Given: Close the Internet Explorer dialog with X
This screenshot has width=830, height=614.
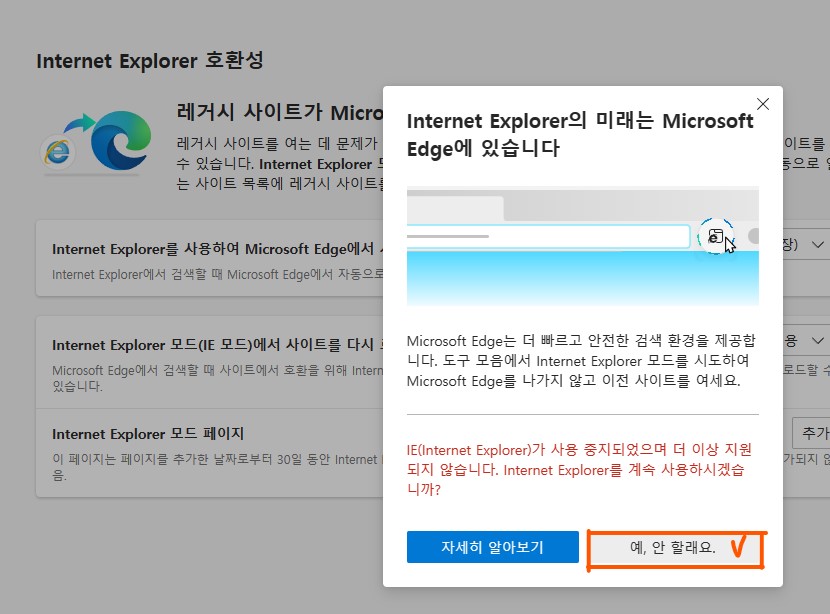Looking at the screenshot, I should click(763, 104).
